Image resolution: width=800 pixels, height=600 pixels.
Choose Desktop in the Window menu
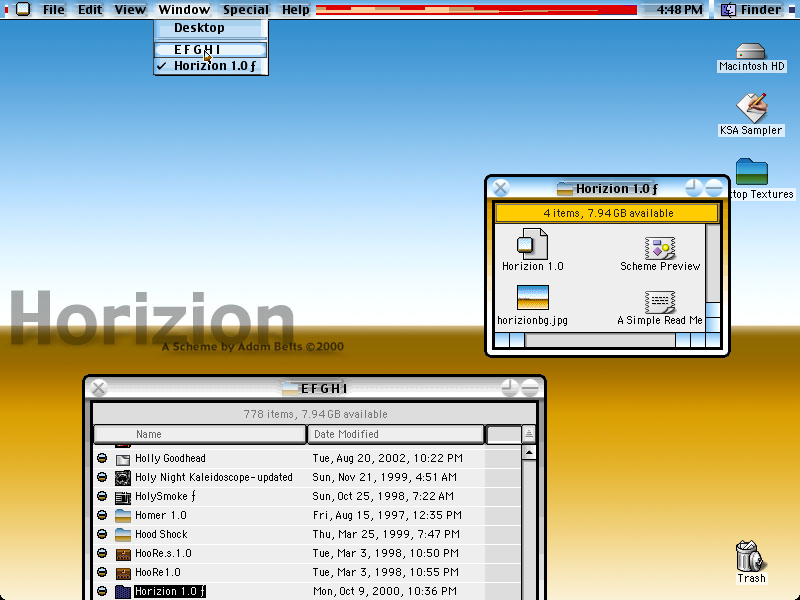point(211,28)
